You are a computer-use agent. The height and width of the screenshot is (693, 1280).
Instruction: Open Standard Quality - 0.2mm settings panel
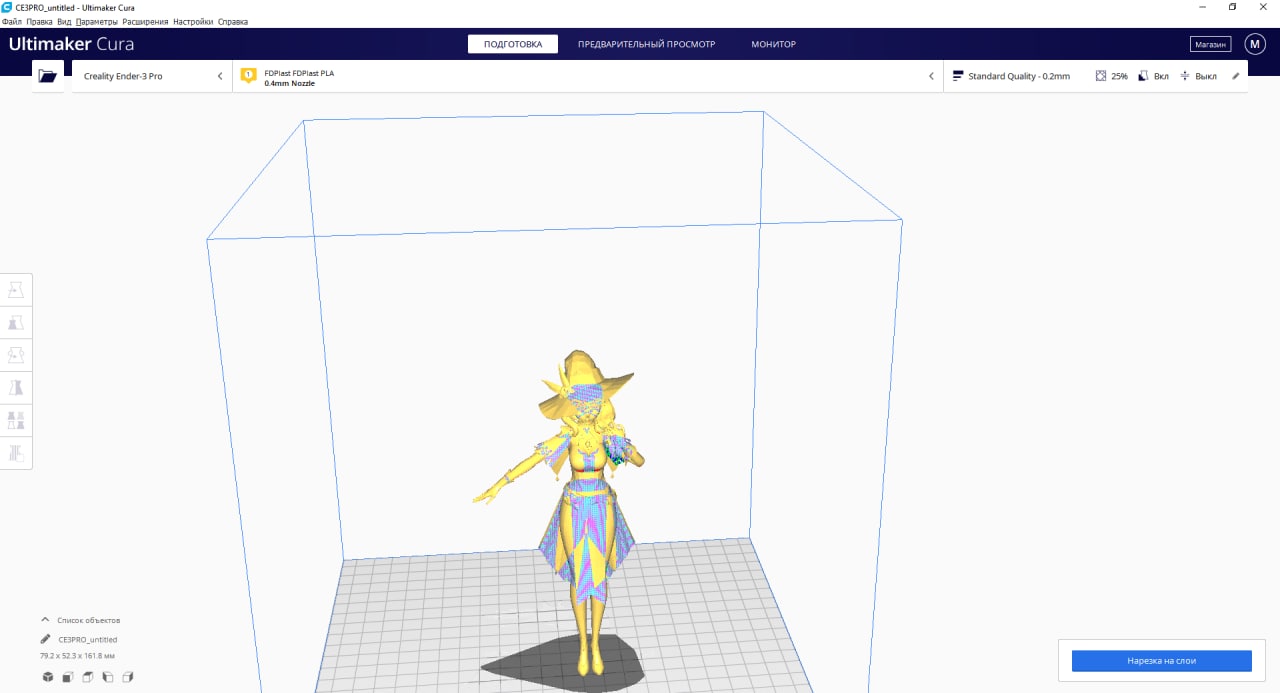(1095, 76)
